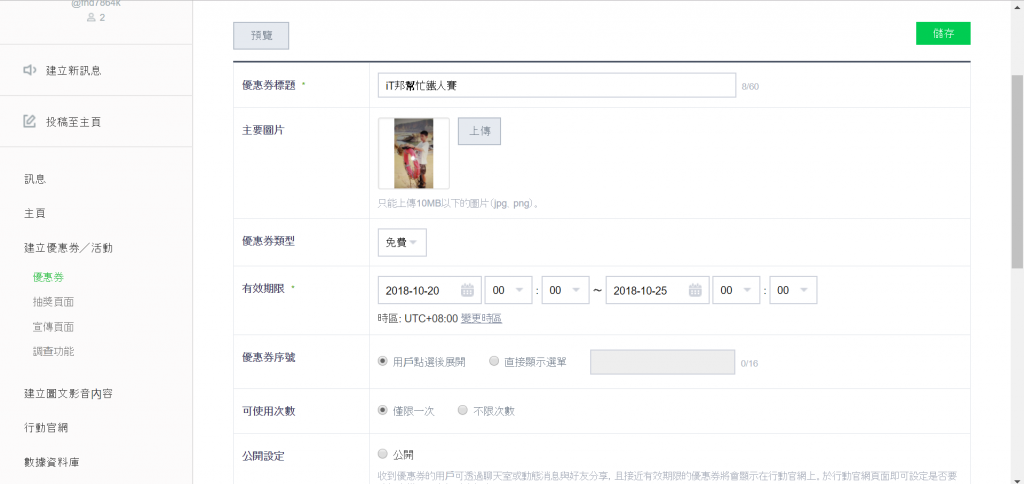Click the start date field 2018-10-20
The width and height of the screenshot is (1024, 484).
tap(430, 290)
